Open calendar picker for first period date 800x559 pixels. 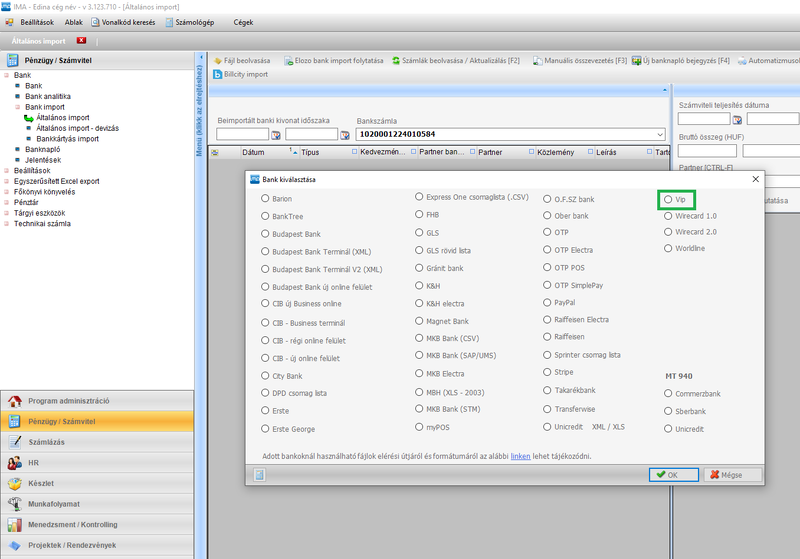275,134
